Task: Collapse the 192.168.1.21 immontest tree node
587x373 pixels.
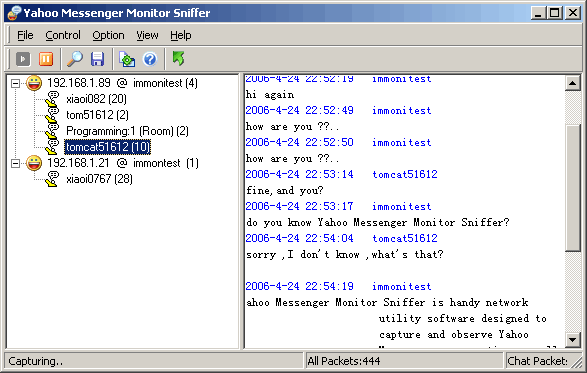Action: tap(15, 163)
